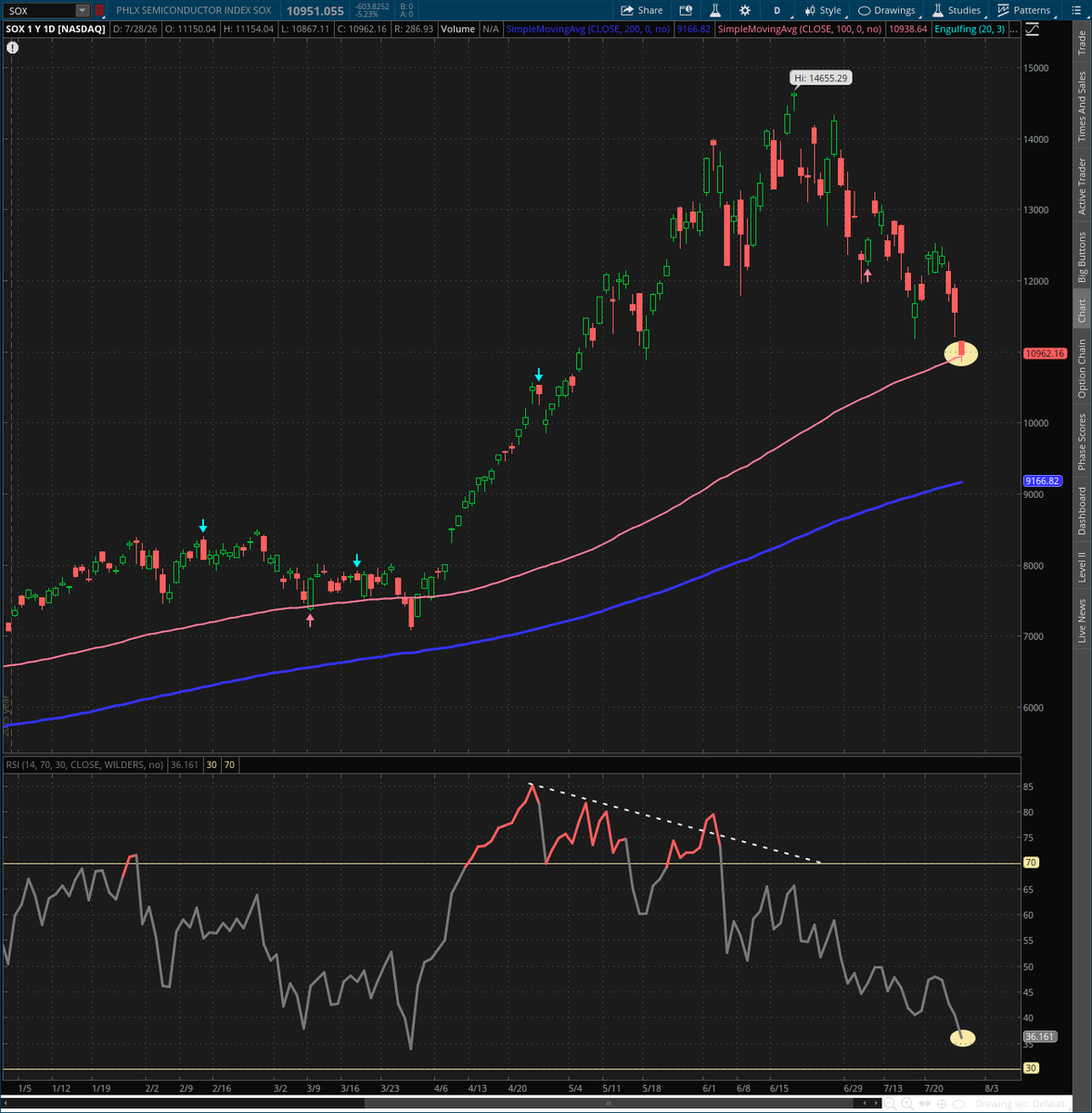The image size is (1092, 1113).
Task: Open the Trade sidebar tab
Action: coord(1082,43)
